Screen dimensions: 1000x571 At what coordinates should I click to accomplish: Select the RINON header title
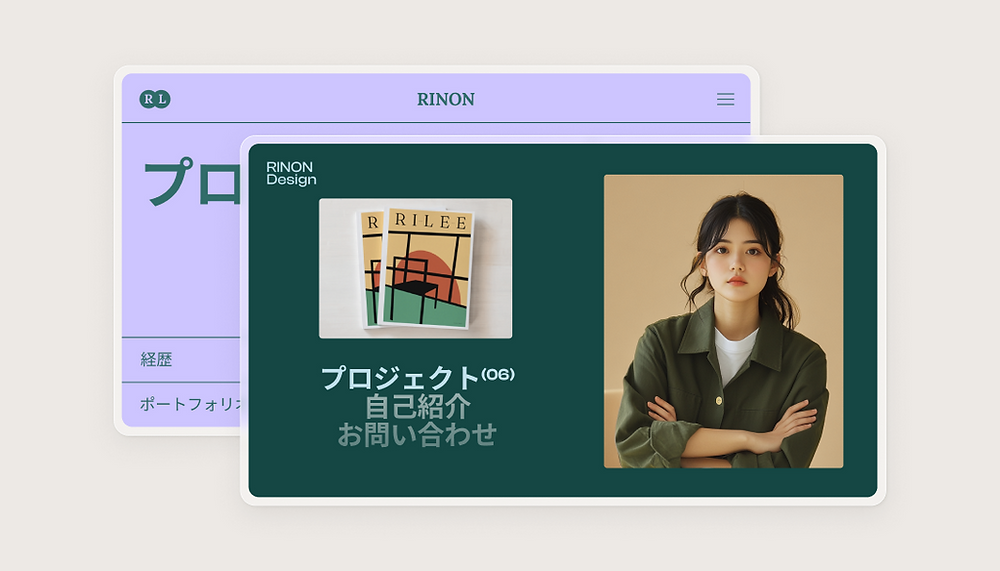coord(446,100)
